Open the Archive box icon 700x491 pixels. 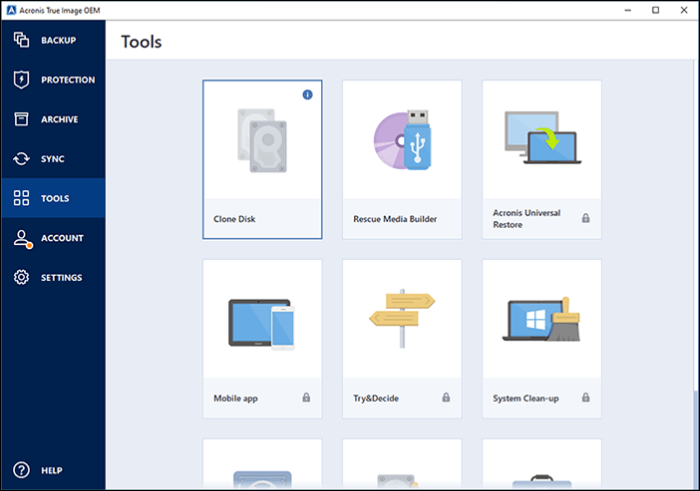coord(21,119)
